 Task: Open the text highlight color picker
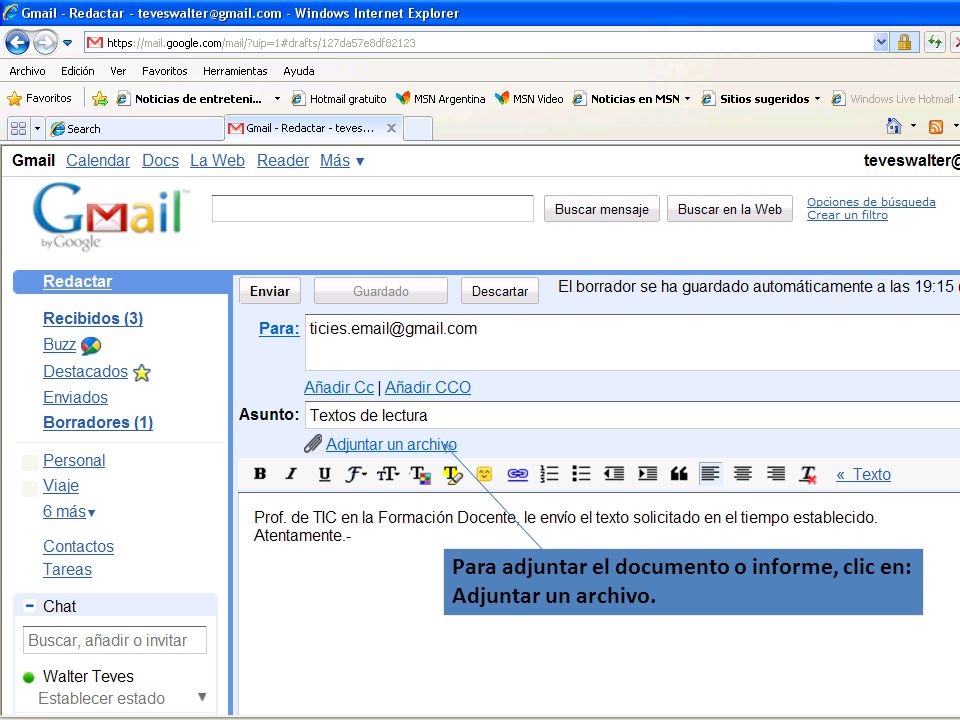click(453, 474)
